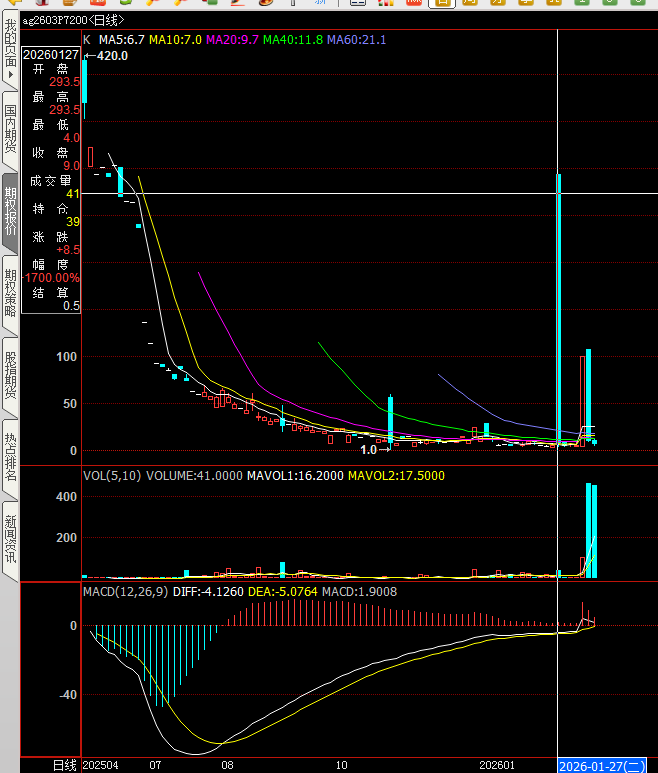
Task: Open the 期权策略 sidebar tab
Action: click(10, 292)
